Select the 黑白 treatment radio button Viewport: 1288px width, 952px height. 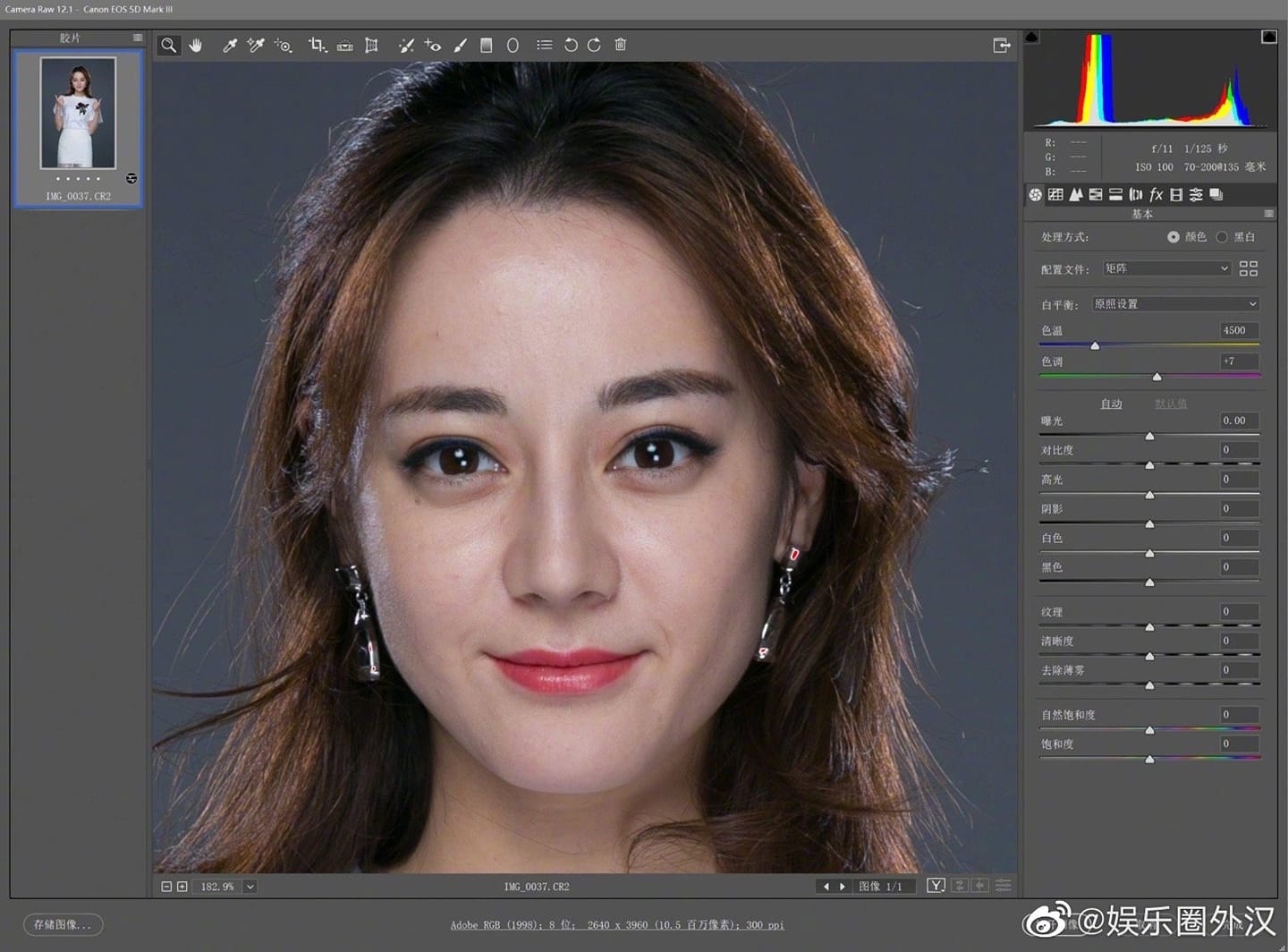pos(1223,237)
